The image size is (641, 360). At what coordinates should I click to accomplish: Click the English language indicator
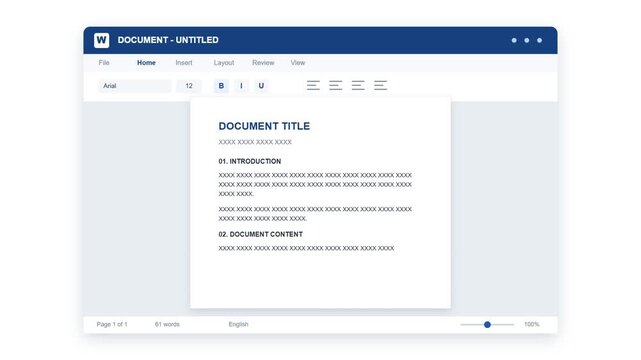coord(238,324)
